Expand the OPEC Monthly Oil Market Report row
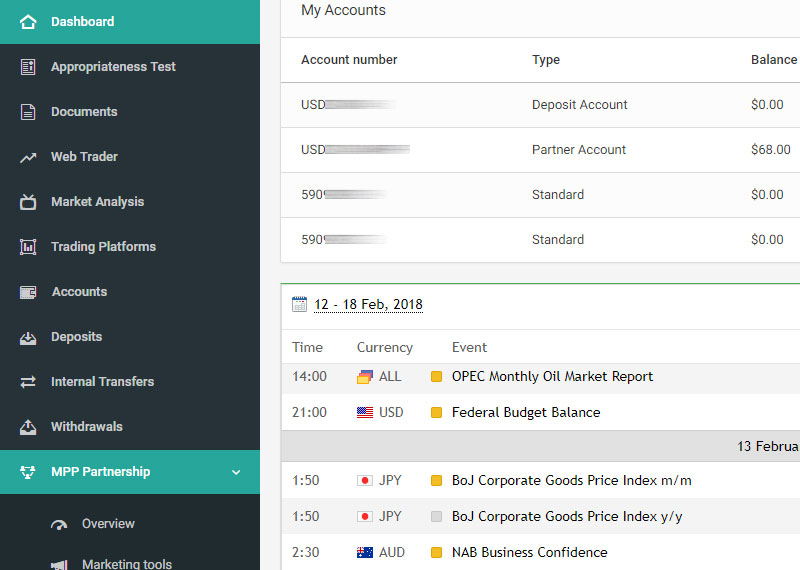The height and width of the screenshot is (570, 800). [552, 377]
